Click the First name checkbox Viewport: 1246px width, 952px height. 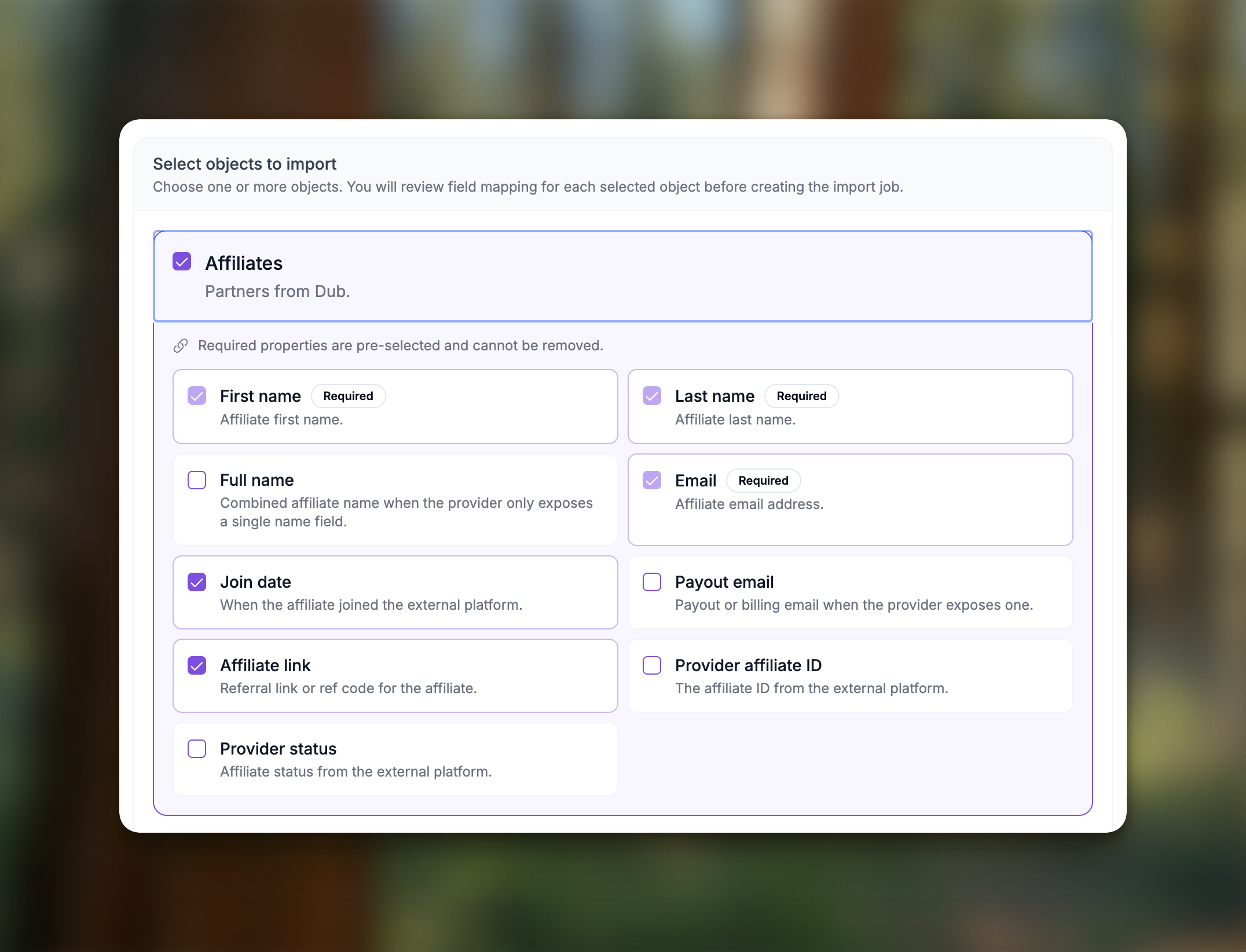coord(197,396)
